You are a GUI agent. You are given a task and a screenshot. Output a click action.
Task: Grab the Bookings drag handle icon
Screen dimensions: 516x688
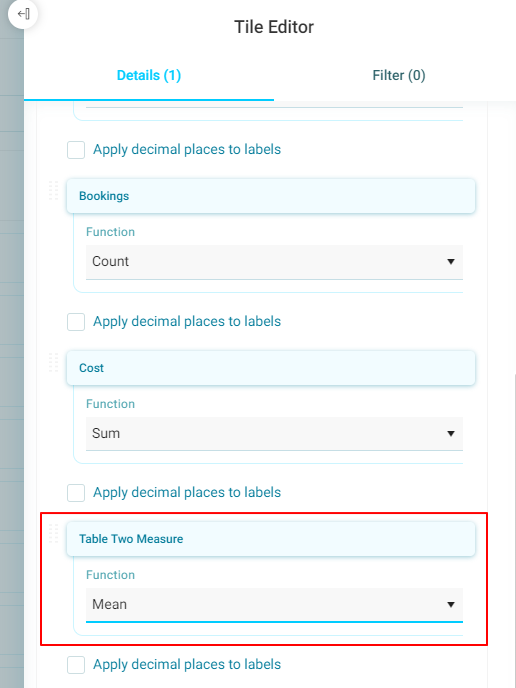[x=54, y=190]
